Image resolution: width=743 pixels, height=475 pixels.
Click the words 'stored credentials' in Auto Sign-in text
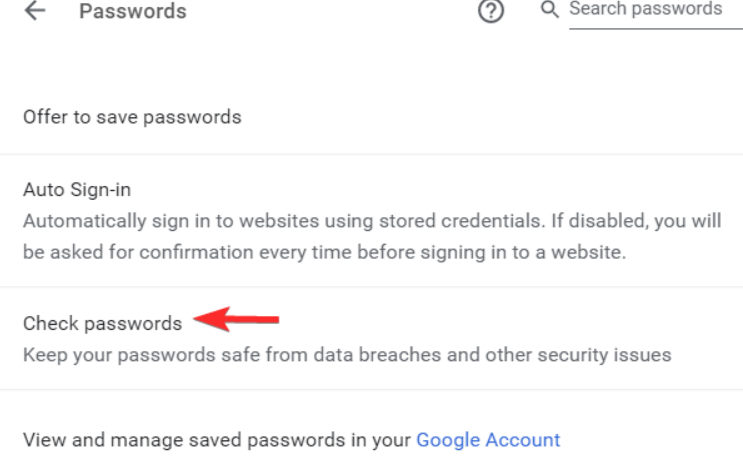[x=461, y=221]
